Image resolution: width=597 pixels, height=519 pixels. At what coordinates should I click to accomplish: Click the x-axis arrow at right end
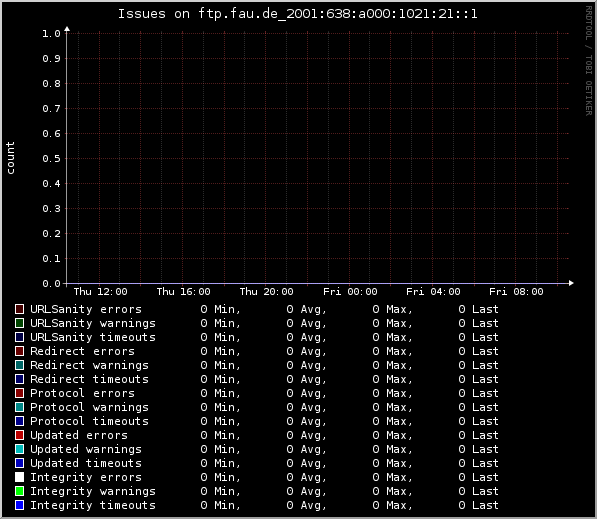(571, 283)
